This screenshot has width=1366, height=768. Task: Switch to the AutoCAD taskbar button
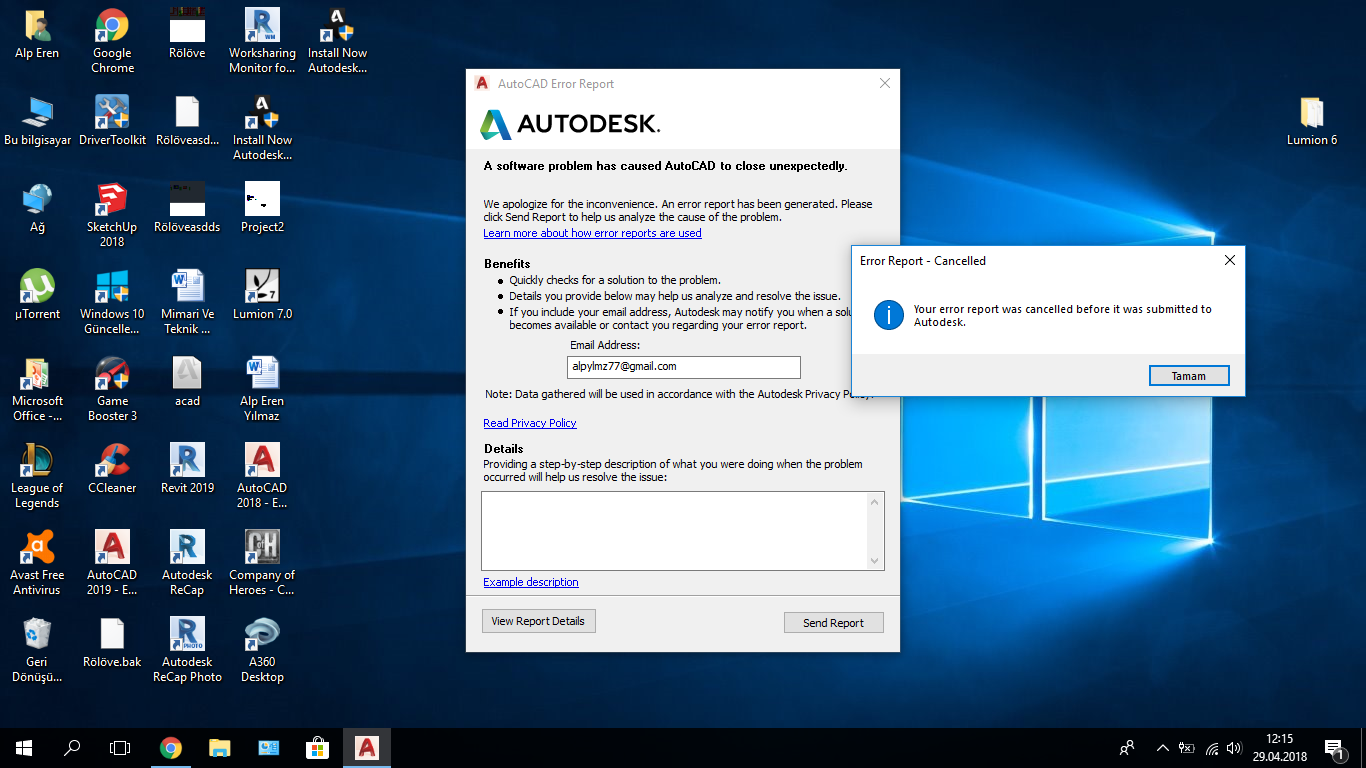[367, 748]
